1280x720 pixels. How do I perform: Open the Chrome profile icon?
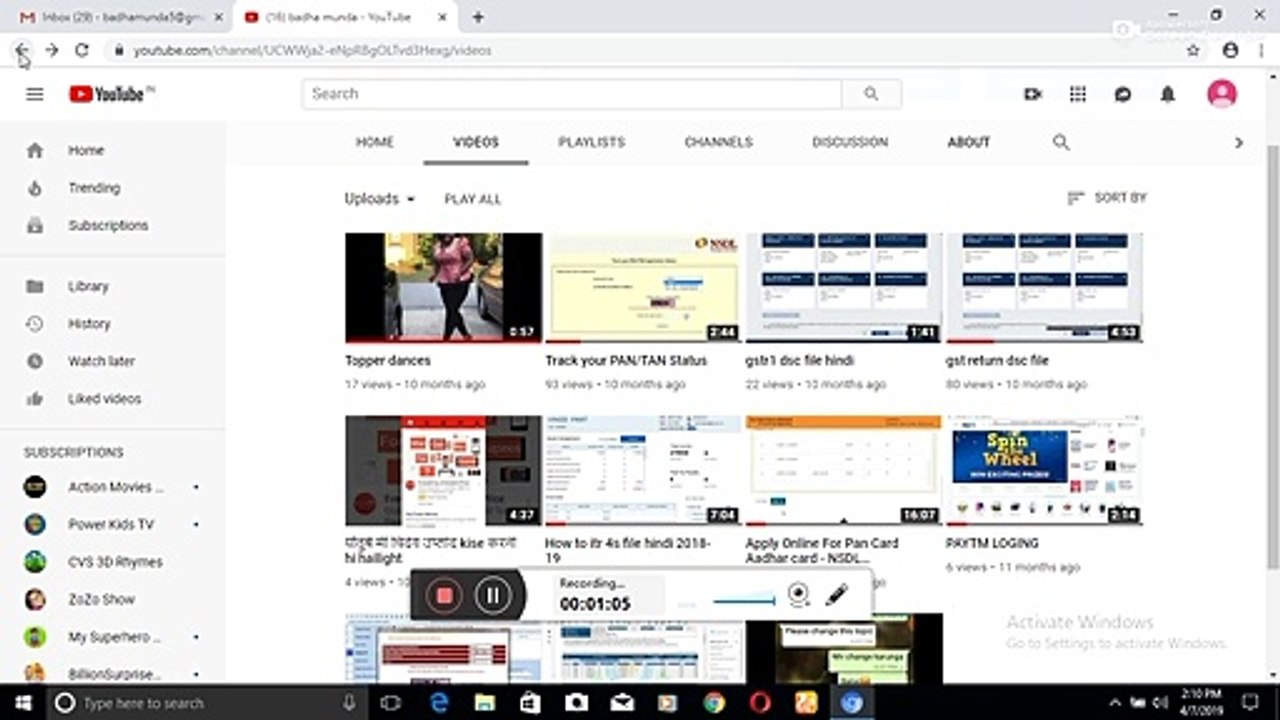[1230, 50]
